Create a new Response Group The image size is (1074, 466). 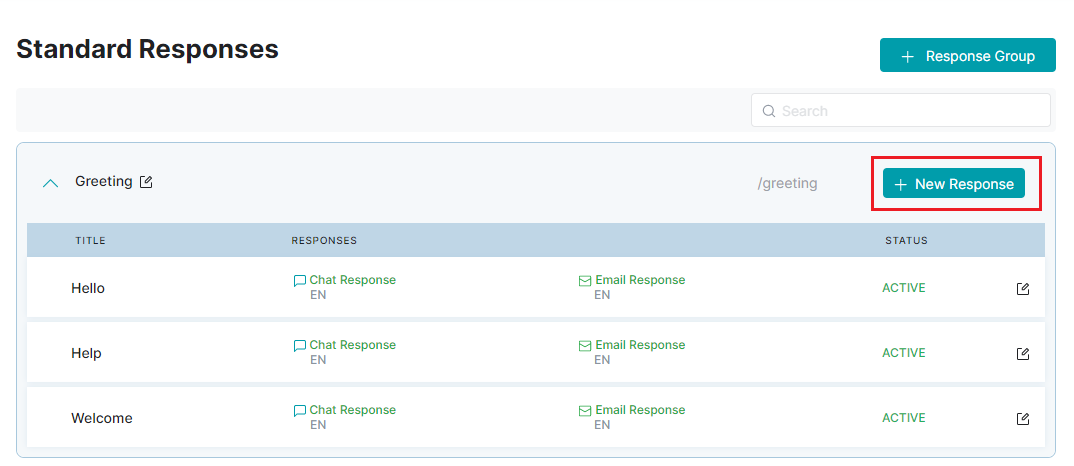(x=967, y=56)
